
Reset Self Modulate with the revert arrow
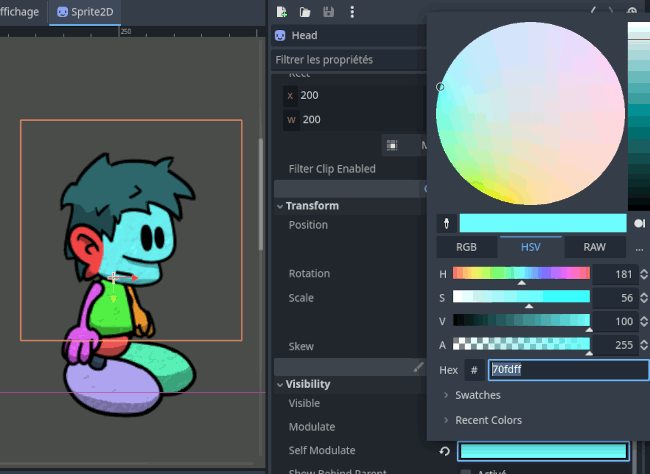click(445, 451)
